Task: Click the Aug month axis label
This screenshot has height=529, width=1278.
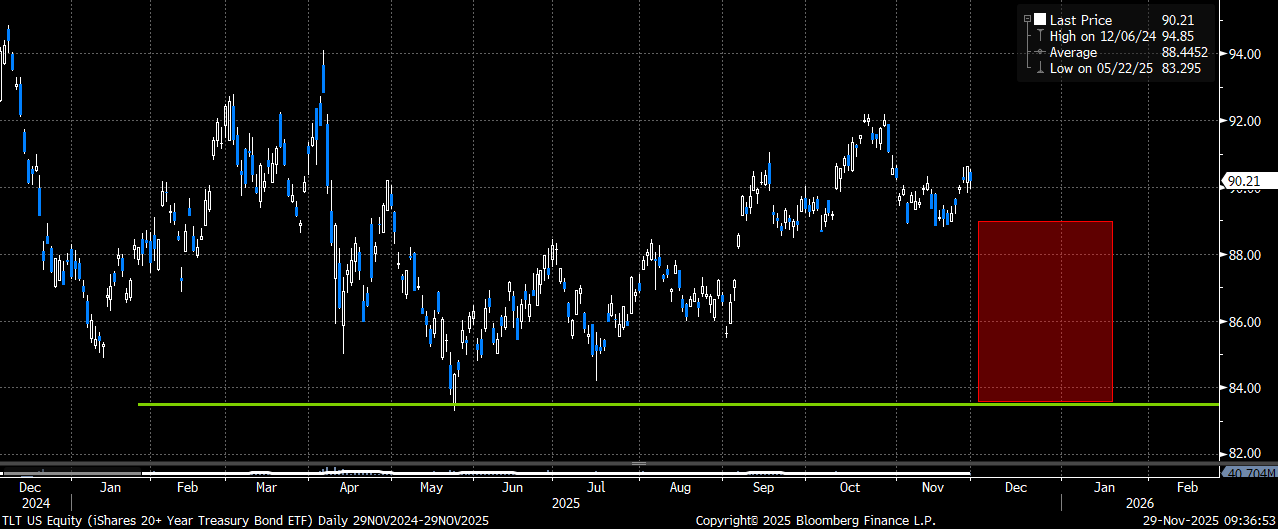Action: (680, 488)
